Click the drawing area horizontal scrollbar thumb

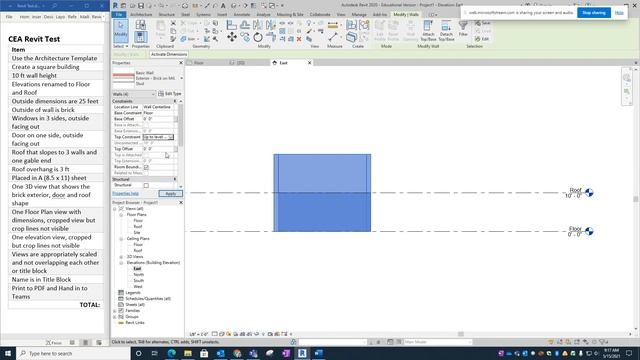tap(460, 334)
